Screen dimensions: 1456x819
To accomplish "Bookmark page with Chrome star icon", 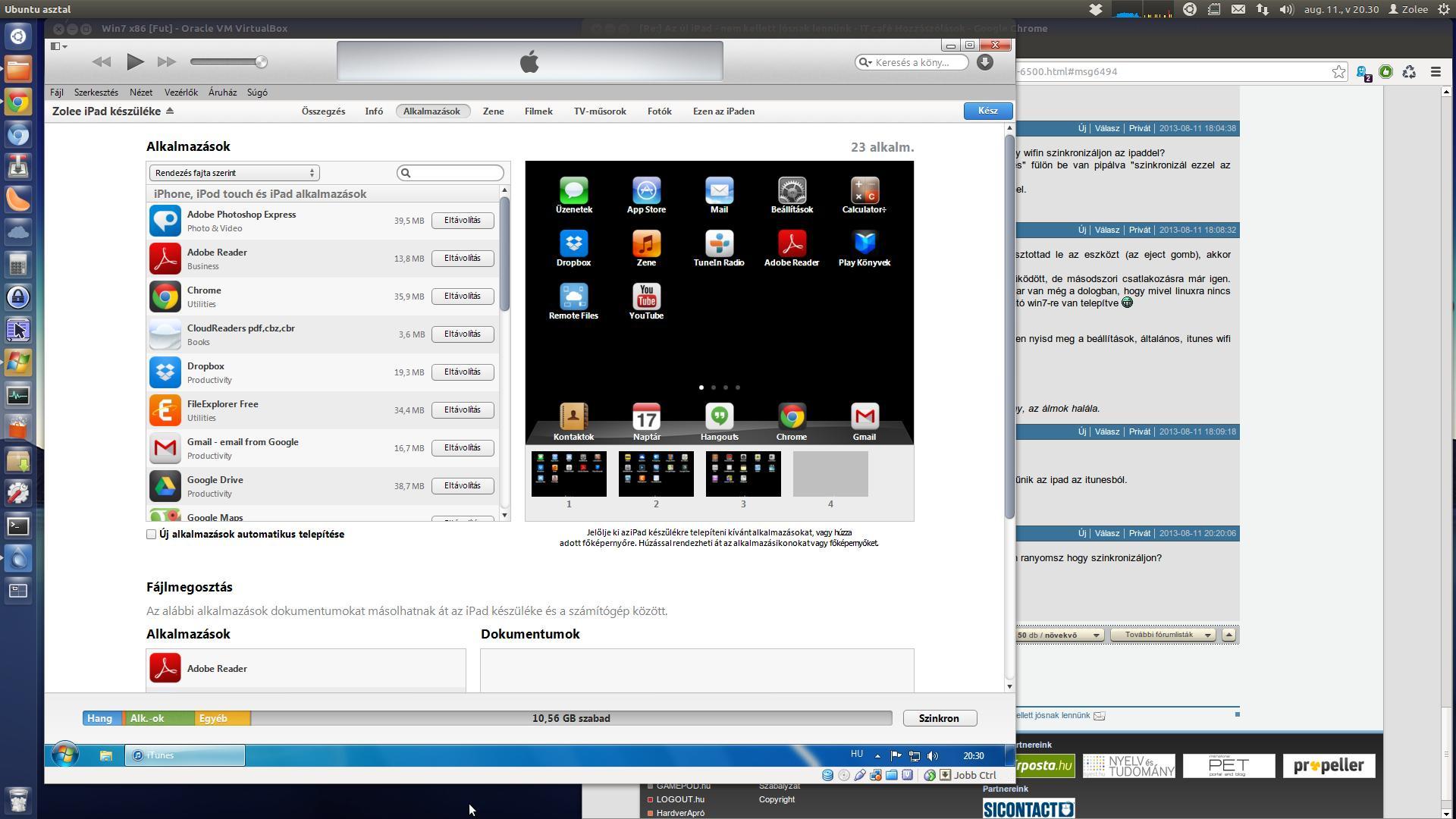I will click(x=1338, y=71).
